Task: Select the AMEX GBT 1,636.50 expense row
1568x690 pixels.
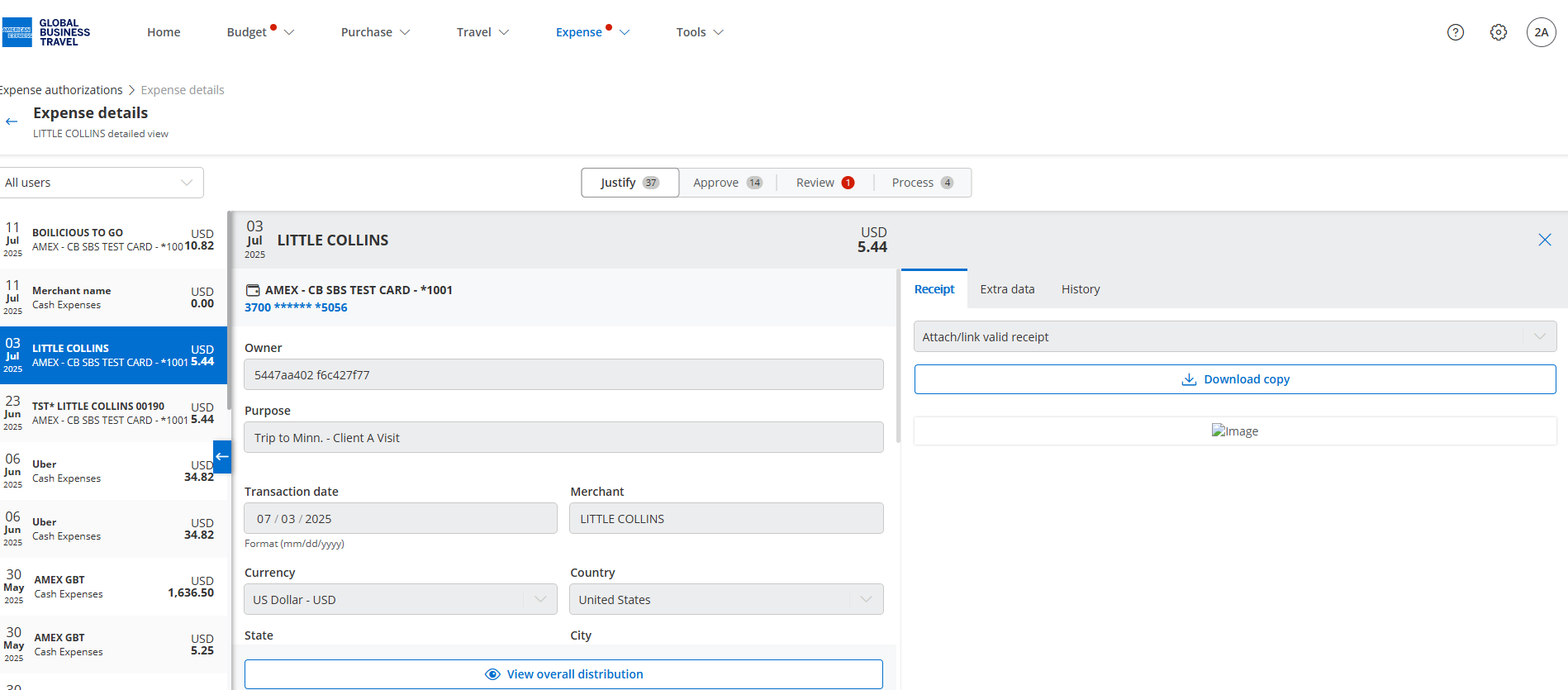Action: click(x=113, y=587)
